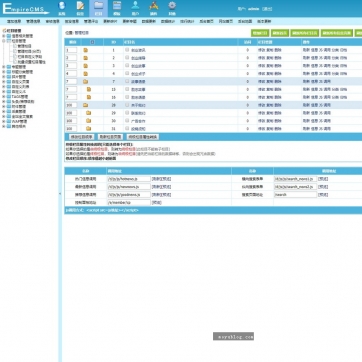Open 管理栏目(分页) tree entry
This screenshot has width=362, height=362.
(x=29, y=51)
